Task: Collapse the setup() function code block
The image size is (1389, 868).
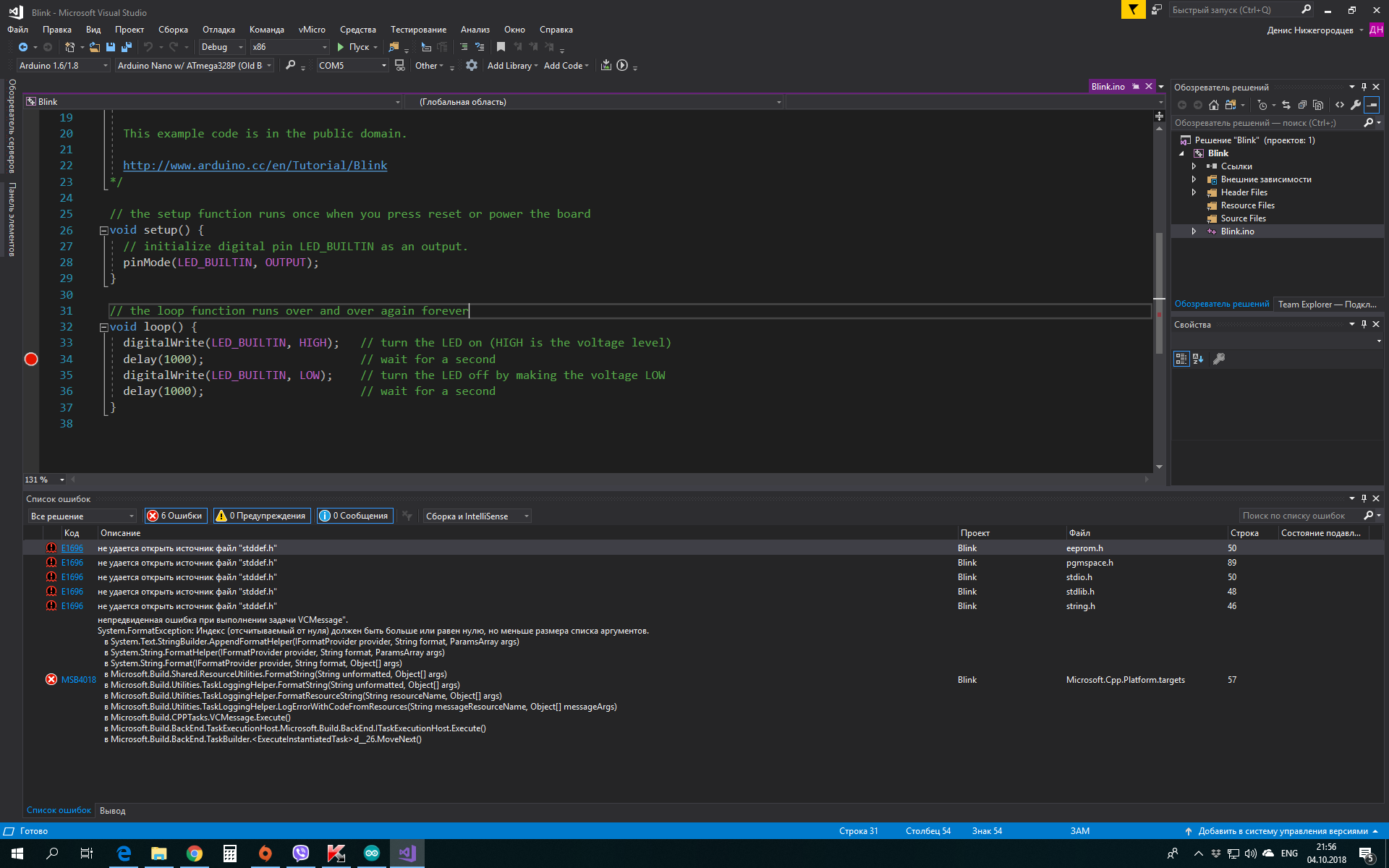Action: point(103,231)
